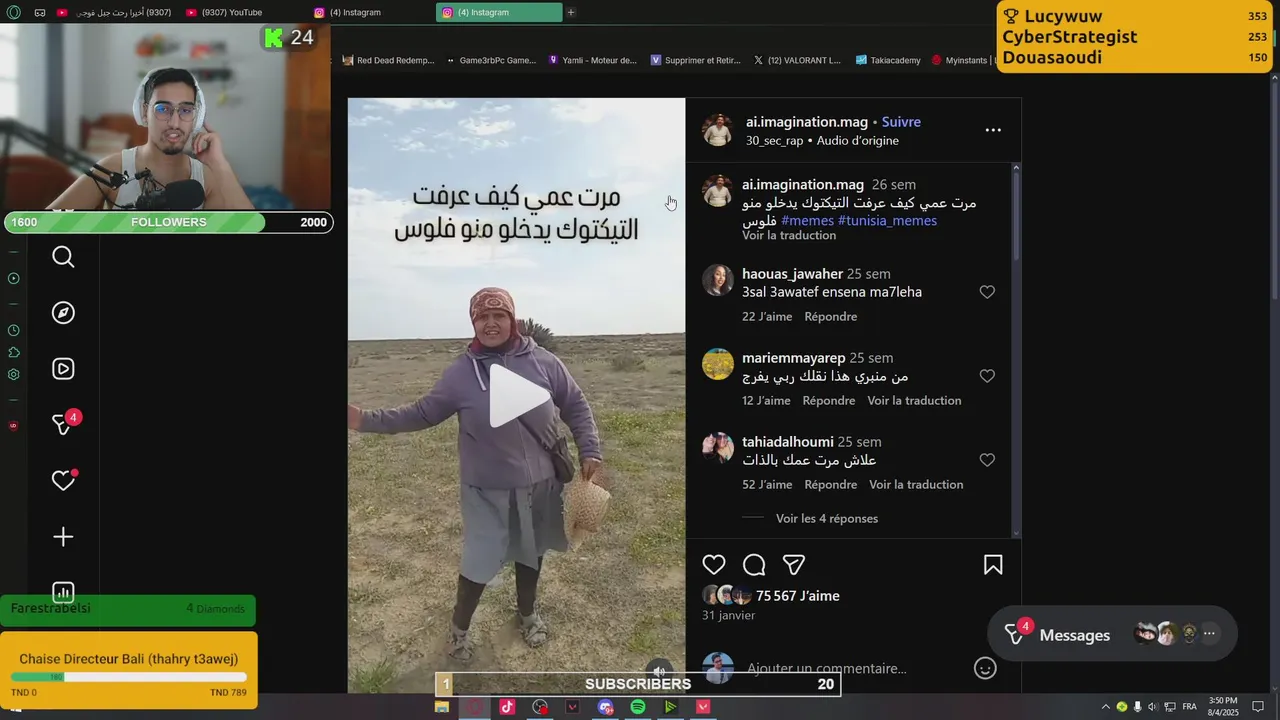The height and width of the screenshot is (720, 1280).
Task: Open the #memes hashtag
Action: click(807, 220)
